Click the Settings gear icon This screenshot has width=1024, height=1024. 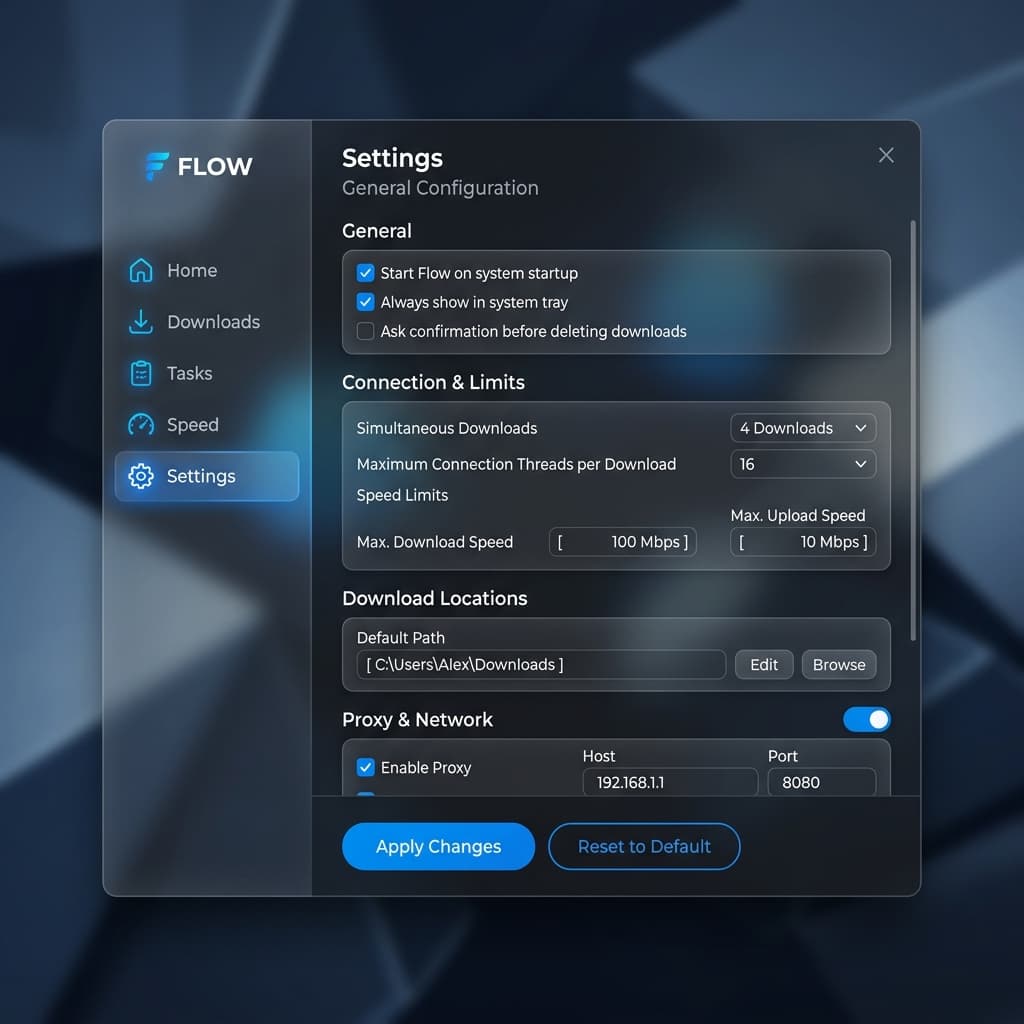coord(141,476)
